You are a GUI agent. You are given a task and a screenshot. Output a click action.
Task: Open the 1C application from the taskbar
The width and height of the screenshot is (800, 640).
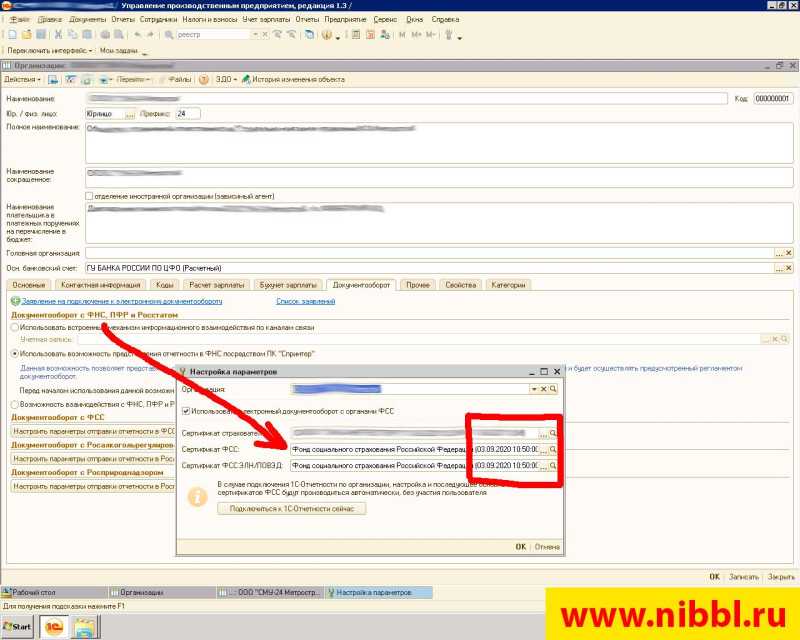pyautogui.click(x=54, y=627)
